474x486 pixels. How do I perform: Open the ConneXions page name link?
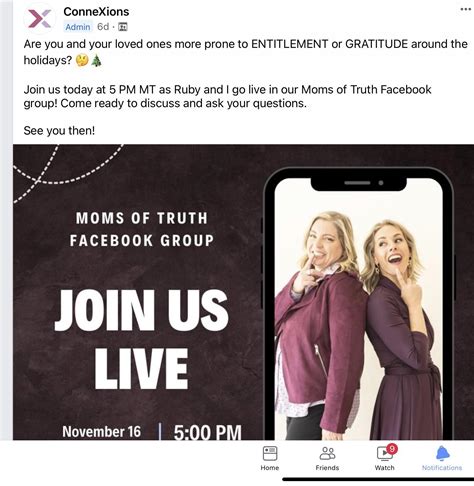pyautogui.click(x=96, y=12)
